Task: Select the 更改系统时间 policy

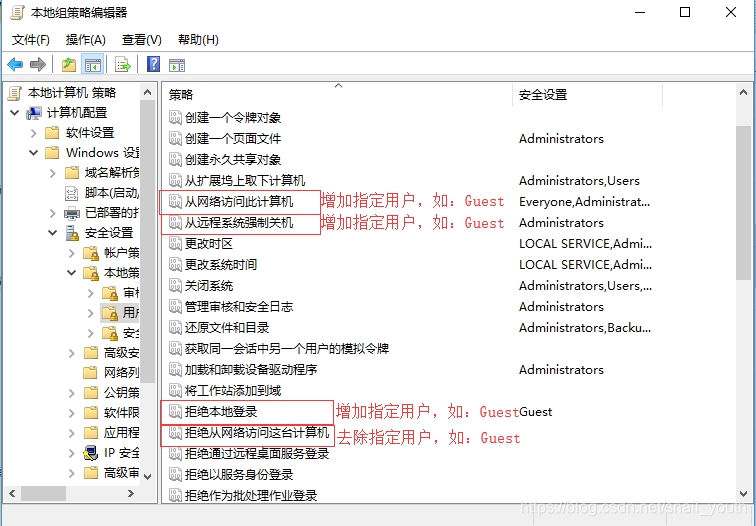Action: point(221,265)
